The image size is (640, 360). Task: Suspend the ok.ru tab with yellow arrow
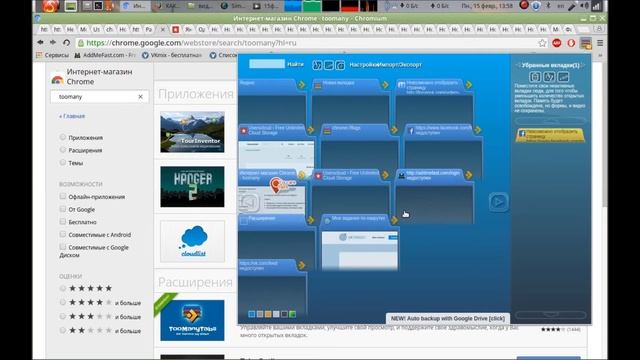click(302, 265)
